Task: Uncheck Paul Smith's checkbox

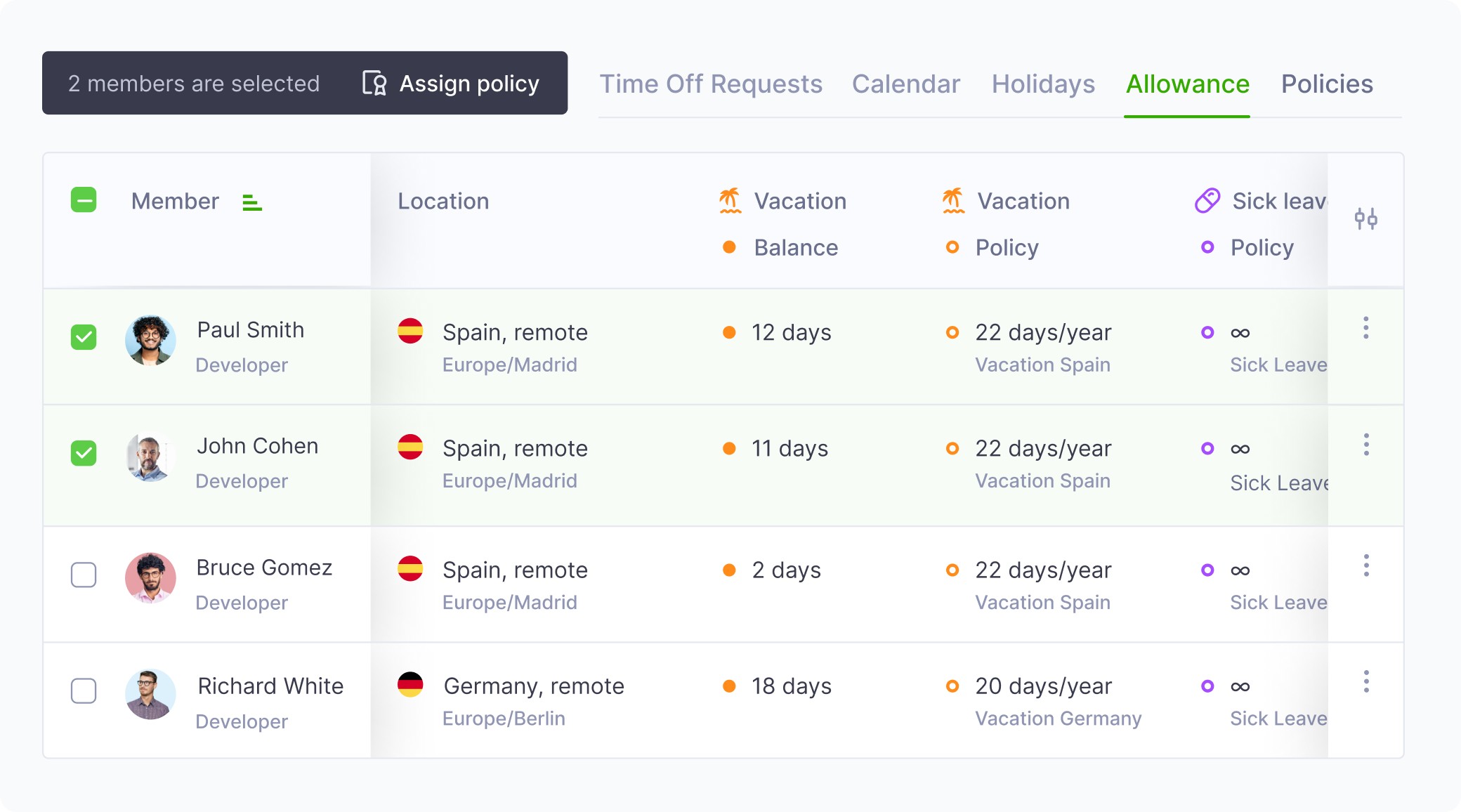Action: [x=84, y=337]
